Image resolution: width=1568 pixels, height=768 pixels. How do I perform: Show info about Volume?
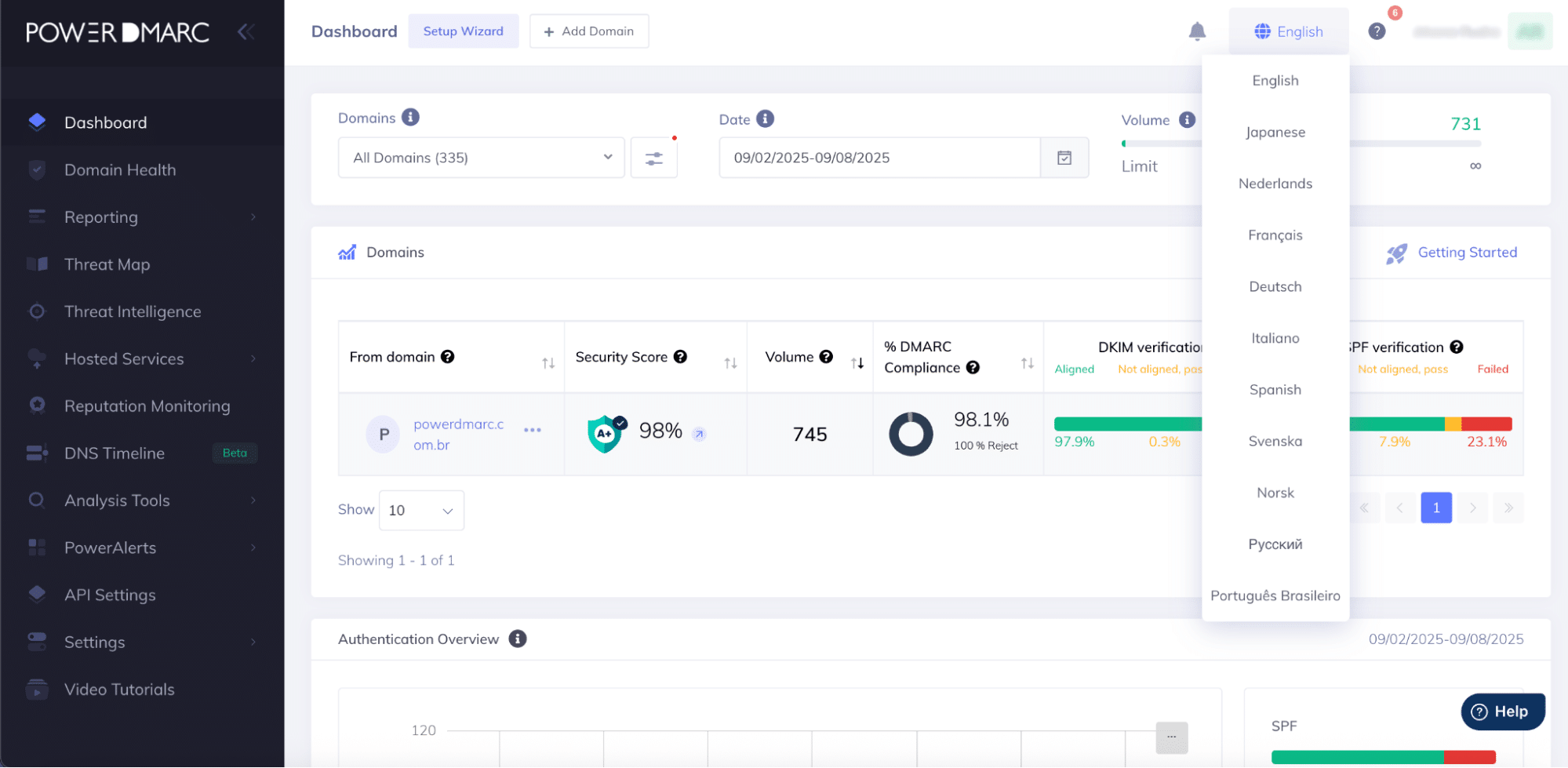click(x=1187, y=119)
